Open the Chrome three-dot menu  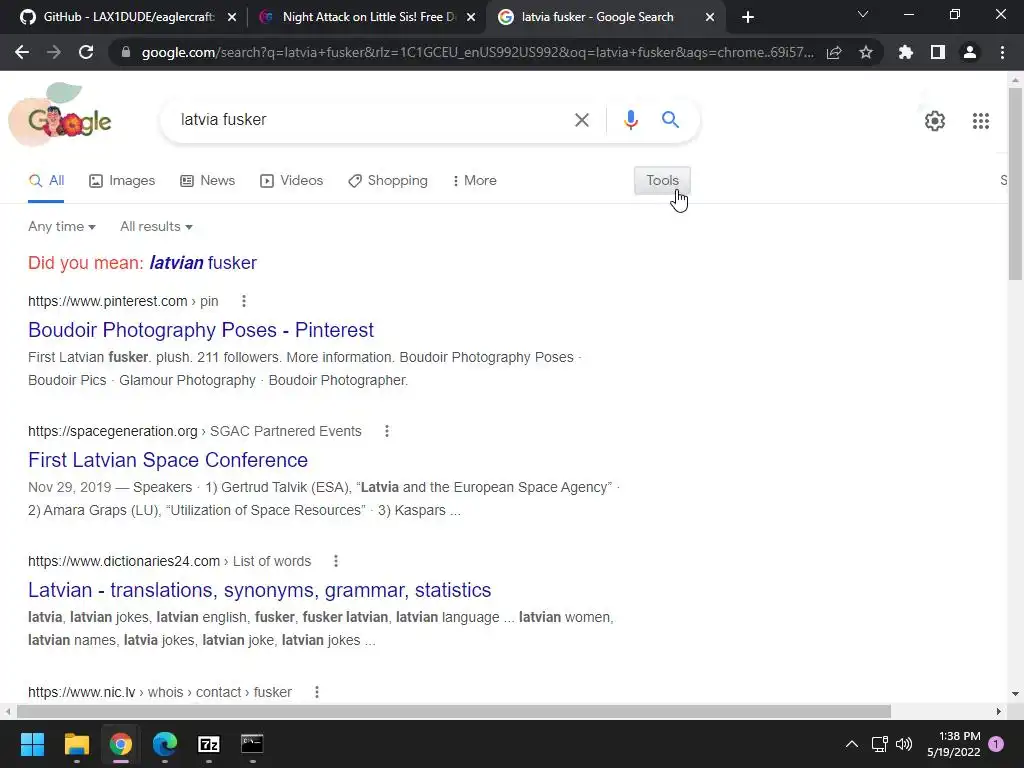click(x=1002, y=52)
